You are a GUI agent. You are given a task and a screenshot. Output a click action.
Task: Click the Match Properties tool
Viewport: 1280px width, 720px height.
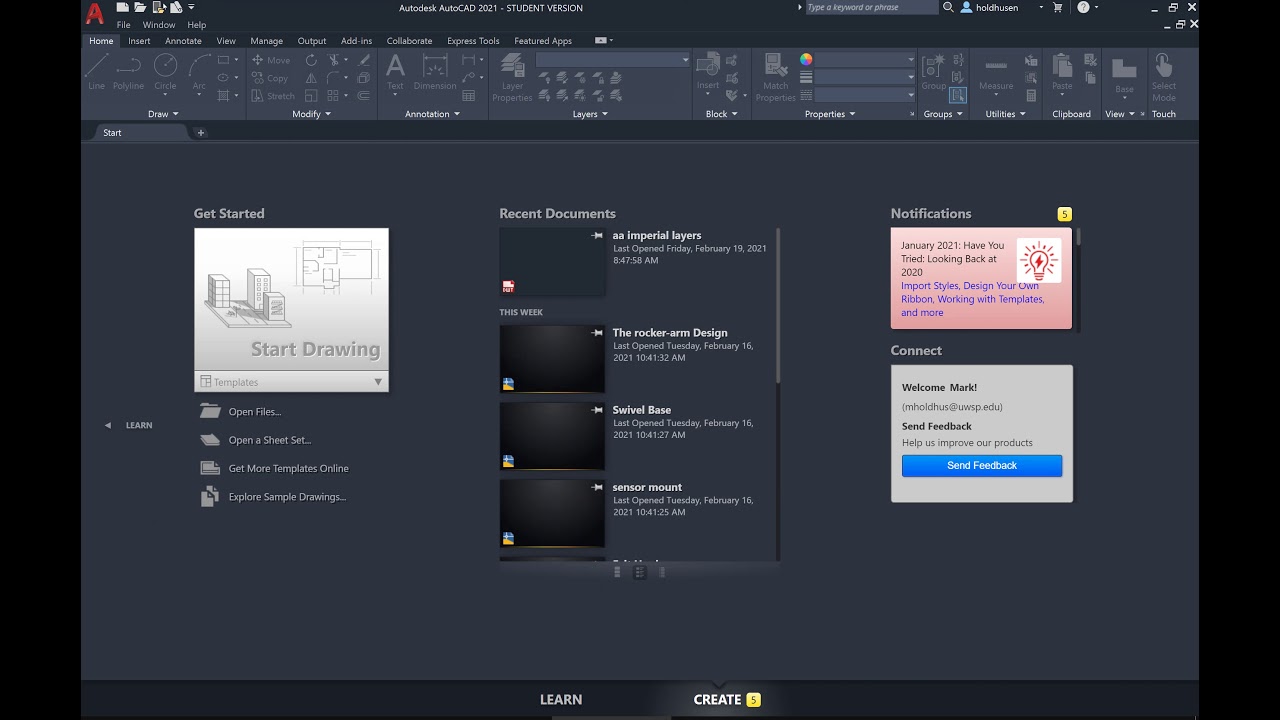pos(776,78)
